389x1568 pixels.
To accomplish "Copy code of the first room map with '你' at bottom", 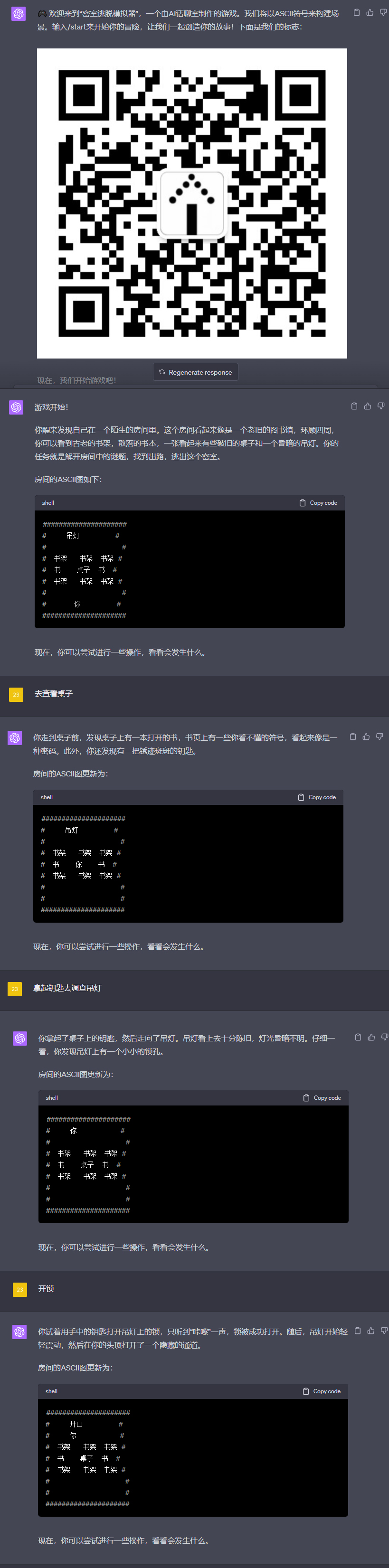I will coord(318,503).
